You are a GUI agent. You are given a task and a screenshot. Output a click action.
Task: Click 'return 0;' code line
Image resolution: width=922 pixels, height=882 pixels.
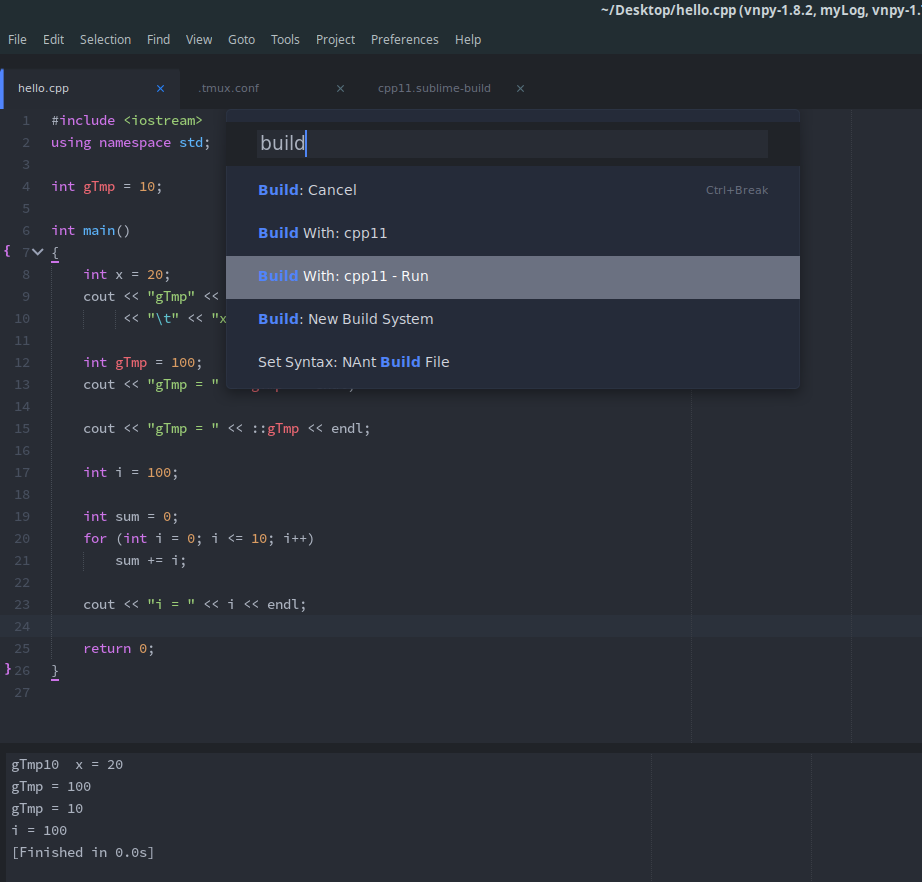pos(118,649)
